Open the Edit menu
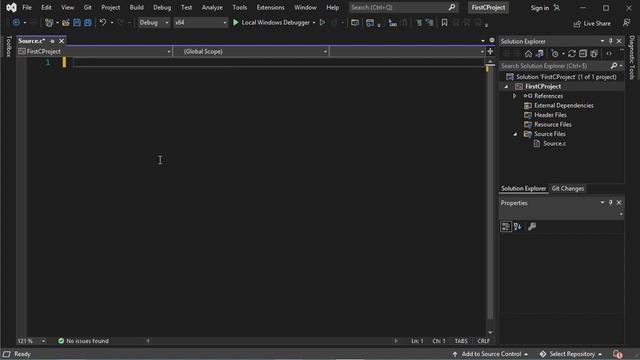This screenshot has height=360, width=640. pyautogui.click(x=47, y=7)
